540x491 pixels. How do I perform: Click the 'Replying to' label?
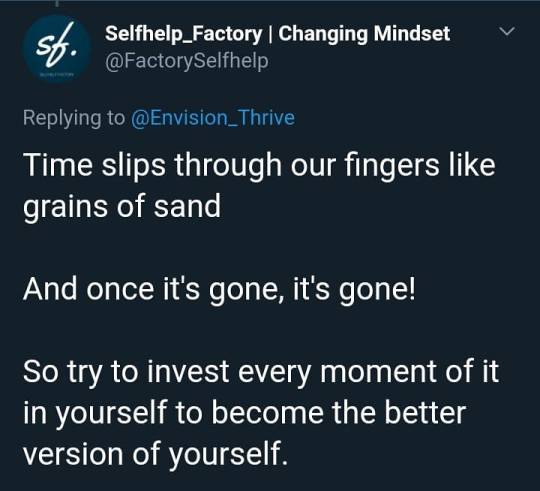(x=74, y=118)
